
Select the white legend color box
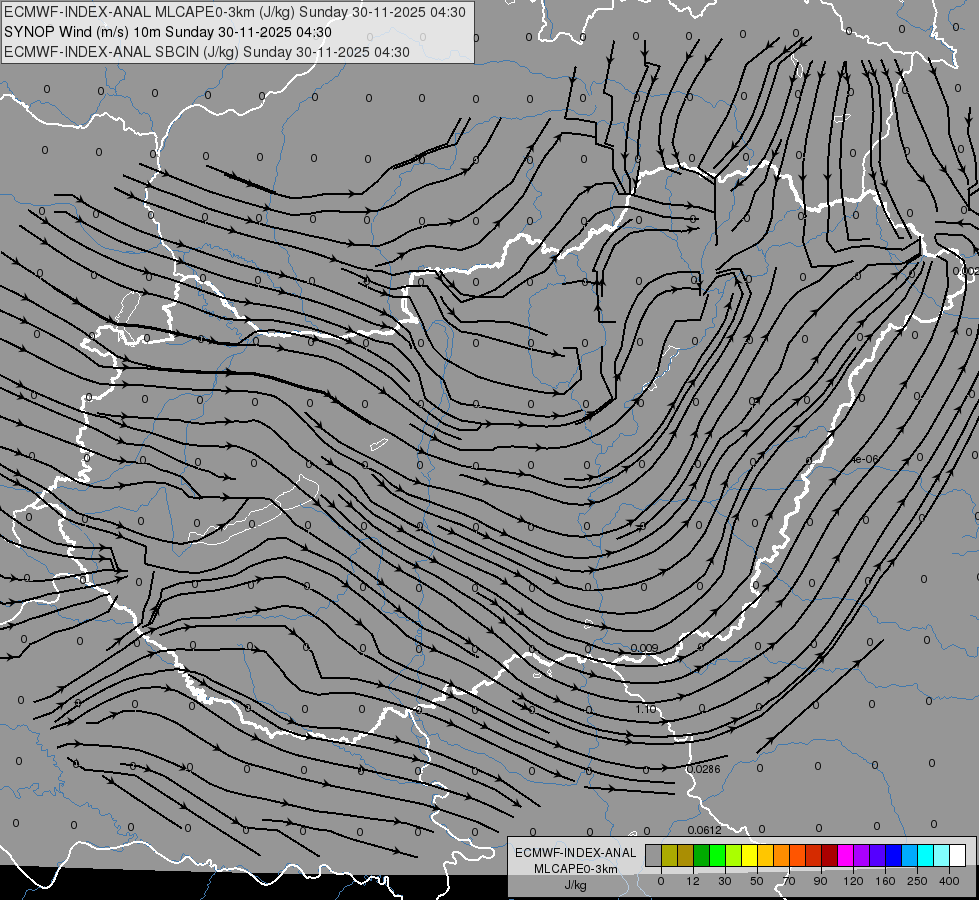click(x=958, y=855)
